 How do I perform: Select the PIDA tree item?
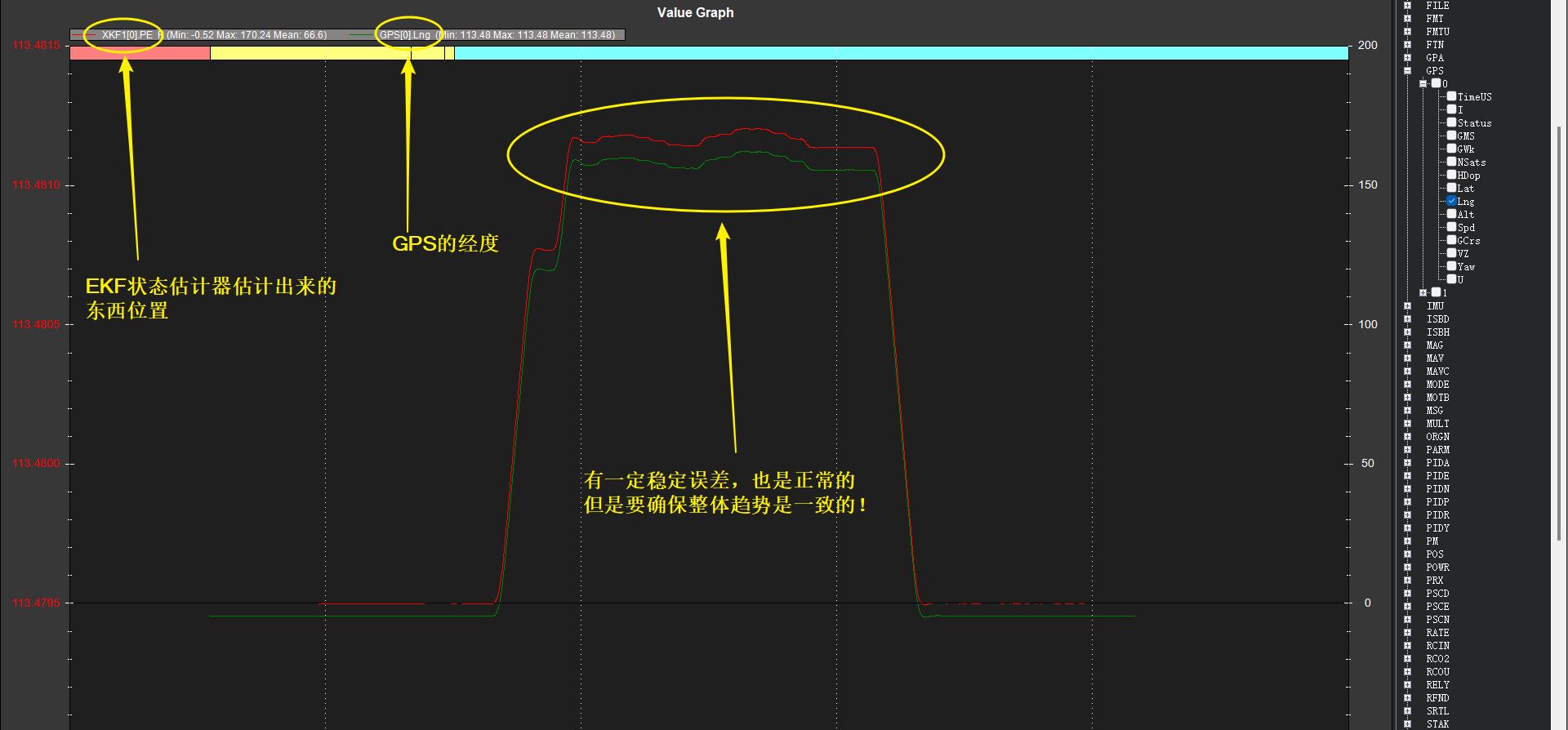tap(1437, 463)
